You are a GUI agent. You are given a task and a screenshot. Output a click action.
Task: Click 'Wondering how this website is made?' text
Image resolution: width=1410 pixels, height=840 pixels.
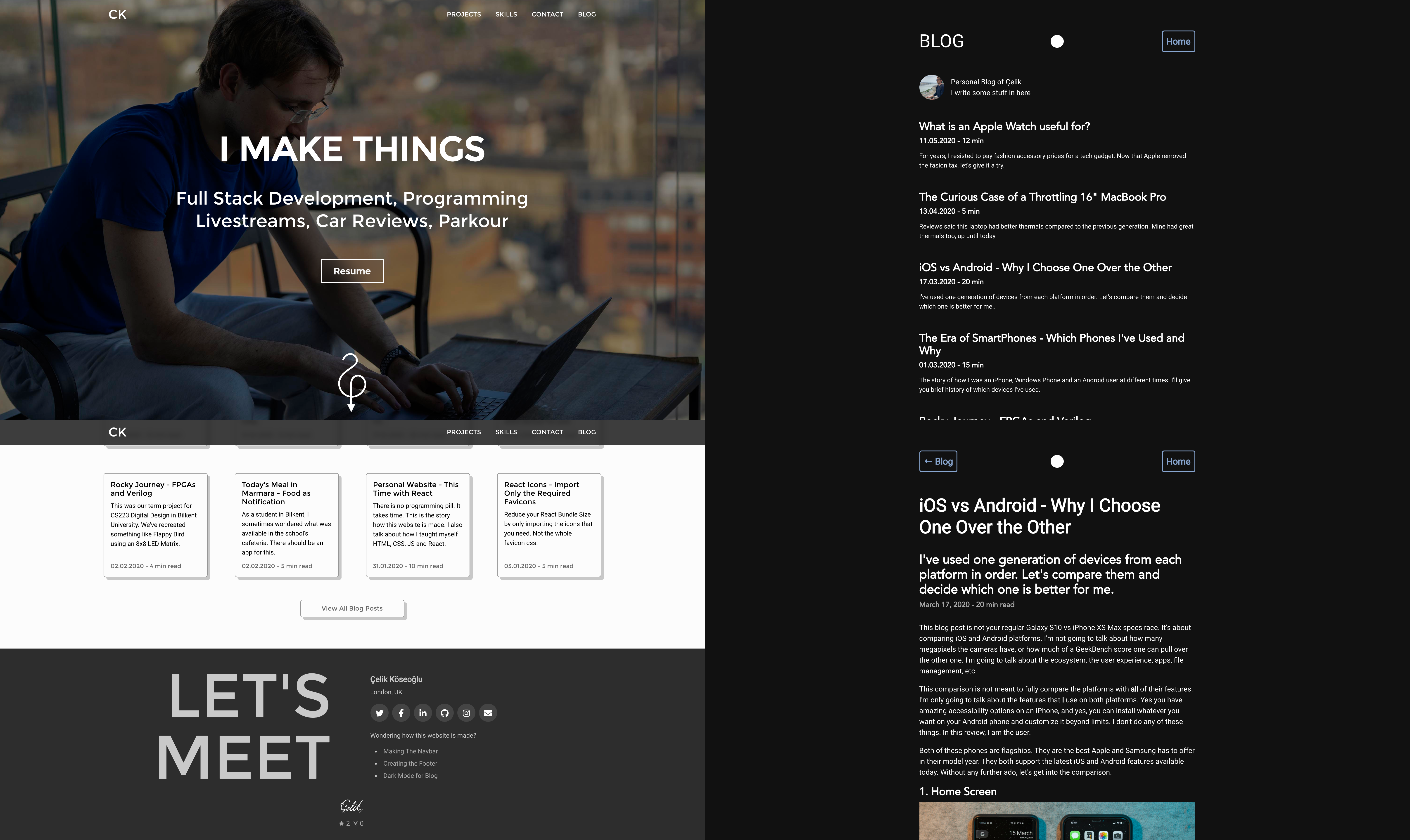point(423,735)
